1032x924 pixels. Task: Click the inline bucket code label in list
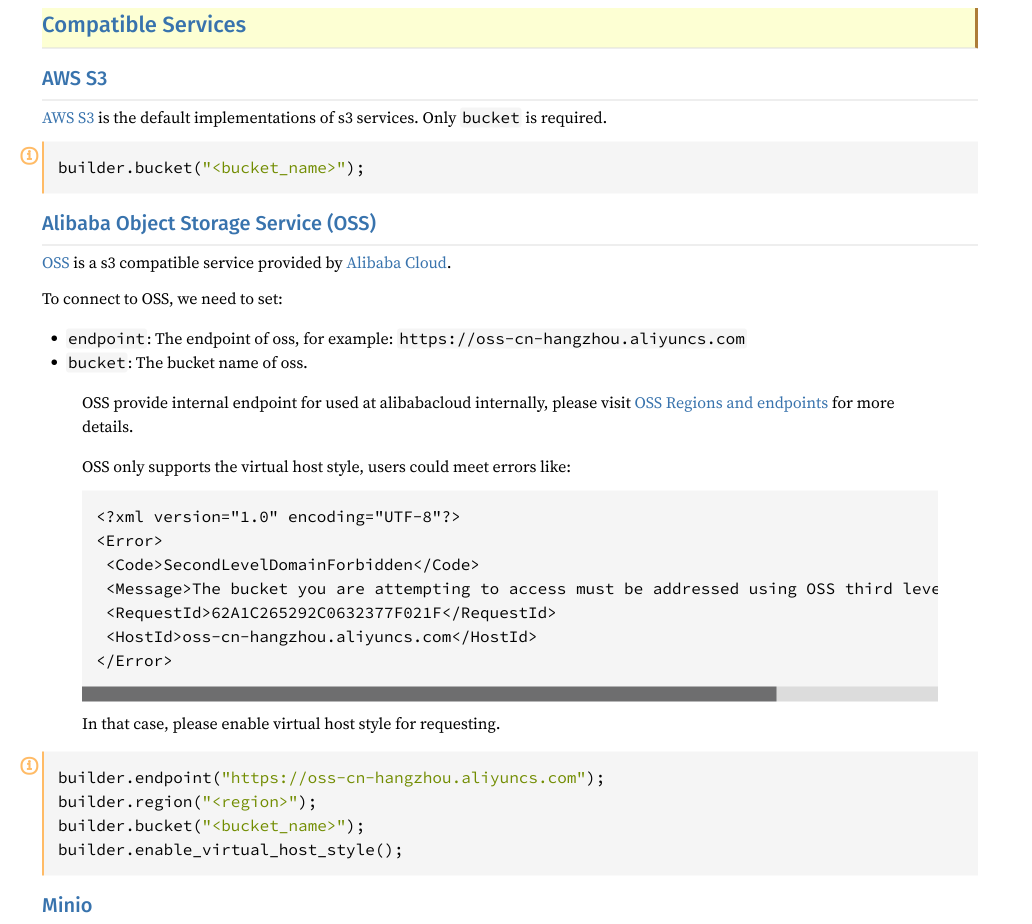point(97,363)
